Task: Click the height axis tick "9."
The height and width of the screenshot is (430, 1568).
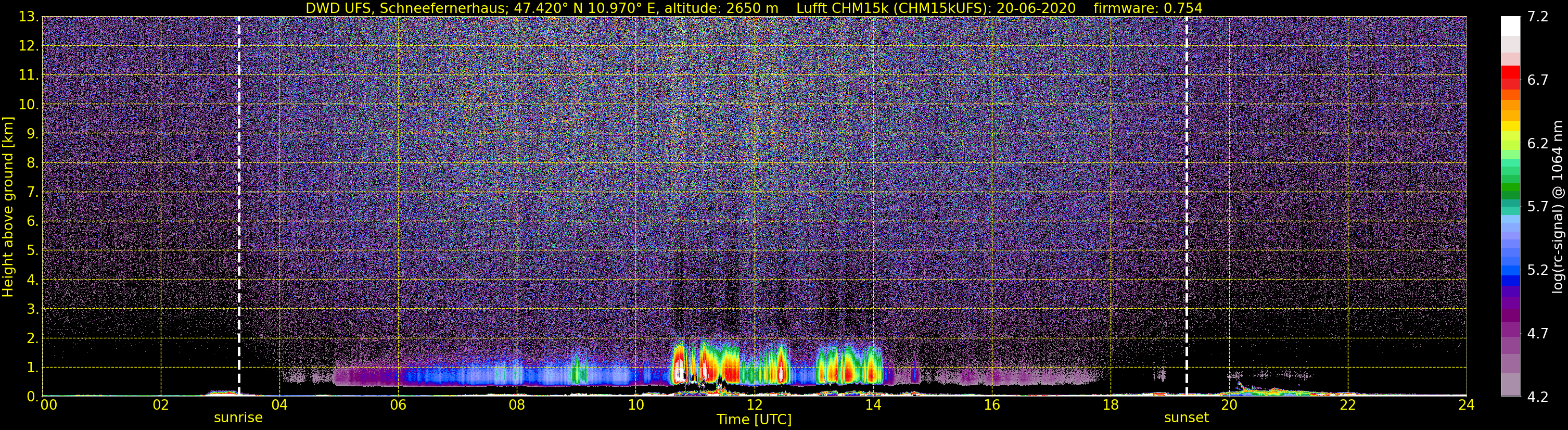Action: (32, 133)
